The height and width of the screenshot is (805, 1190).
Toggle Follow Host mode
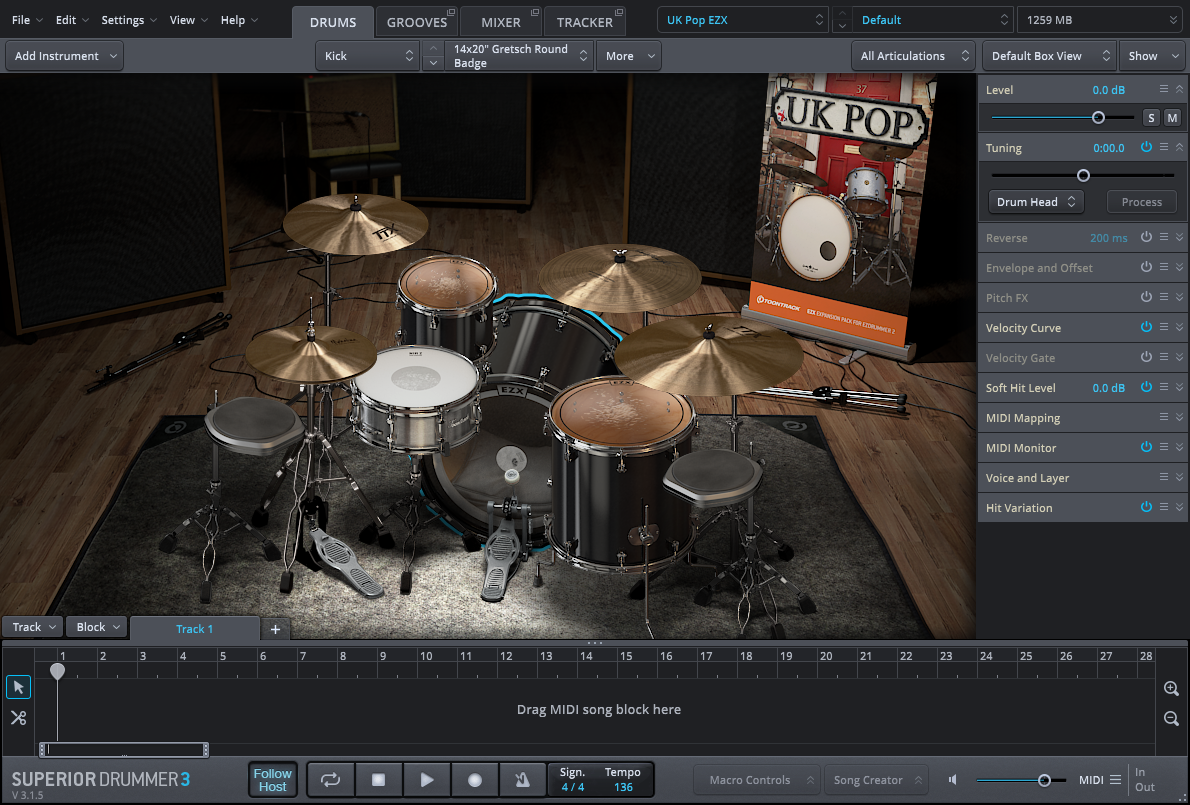[272, 780]
